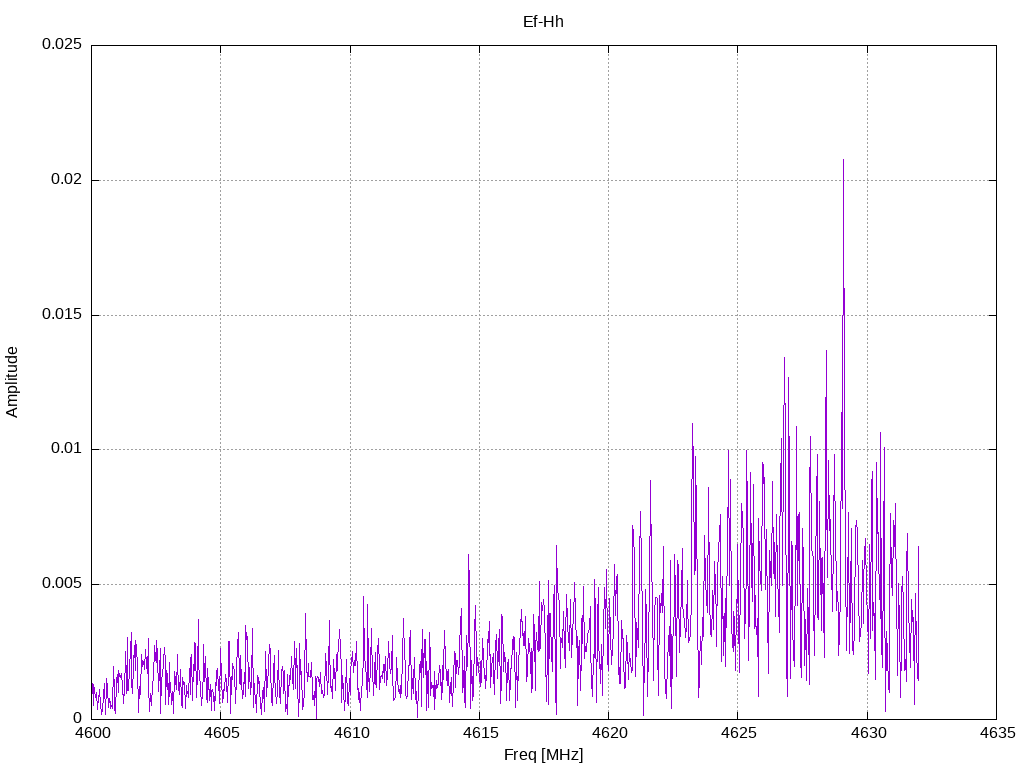Click the 4600 x-axis tick label

coord(91,733)
